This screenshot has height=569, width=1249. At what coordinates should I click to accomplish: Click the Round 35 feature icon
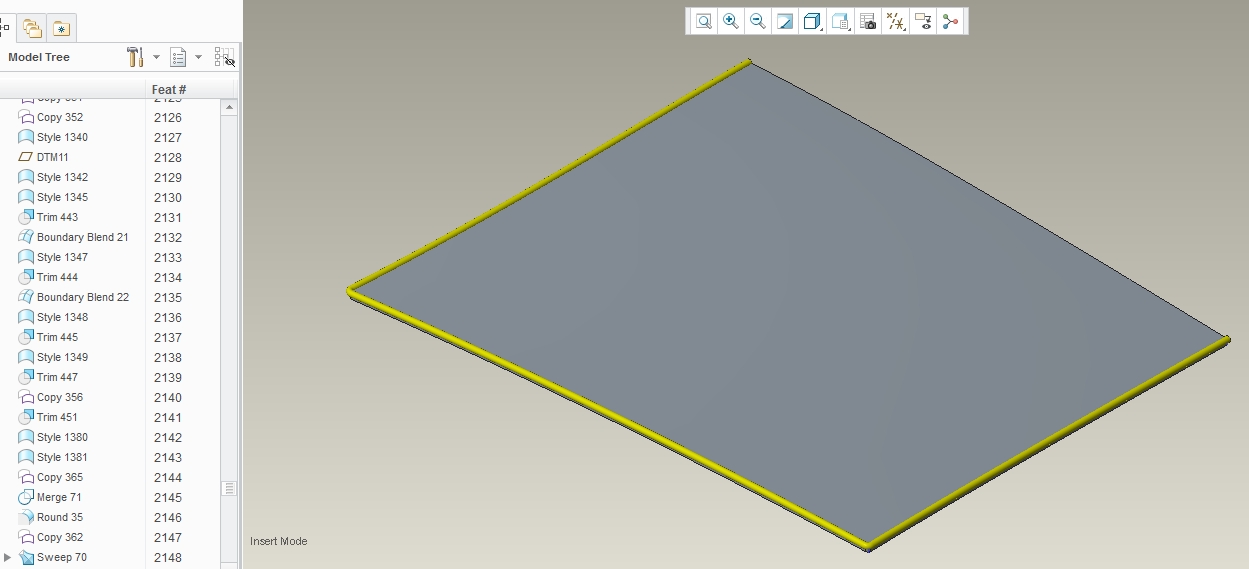(x=27, y=517)
